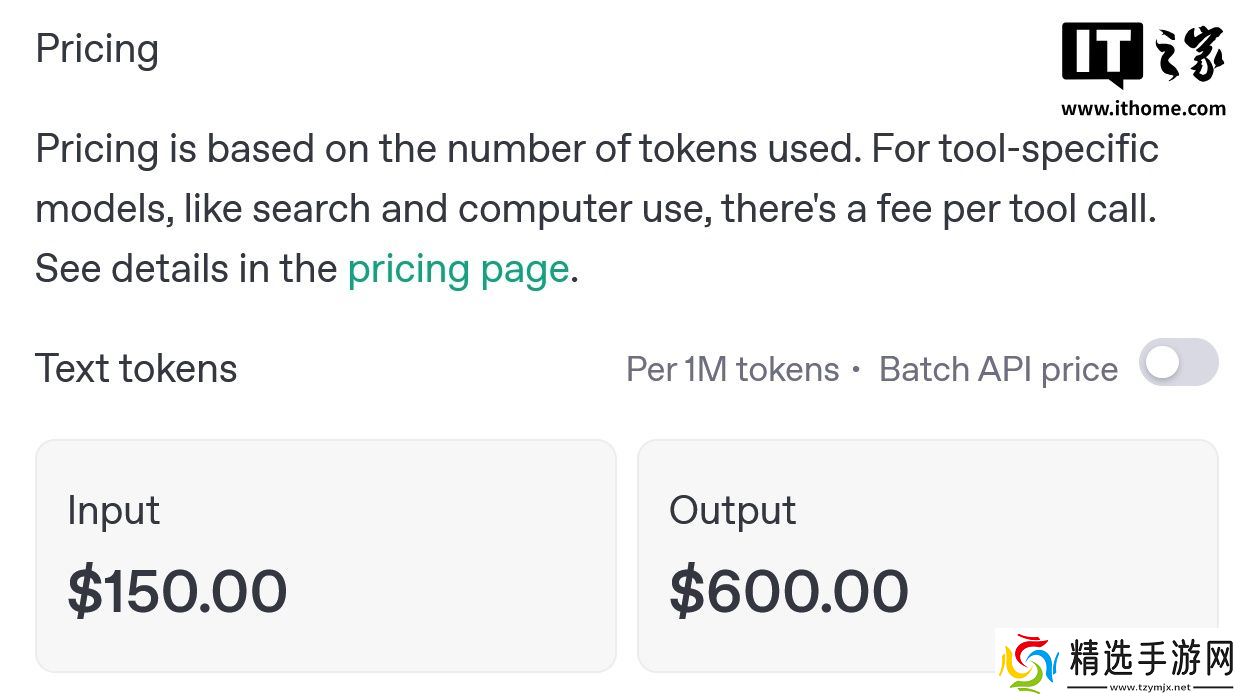Click the Text tokens heading
The height and width of the screenshot is (700, 1245).
click(x=136, y=369)
